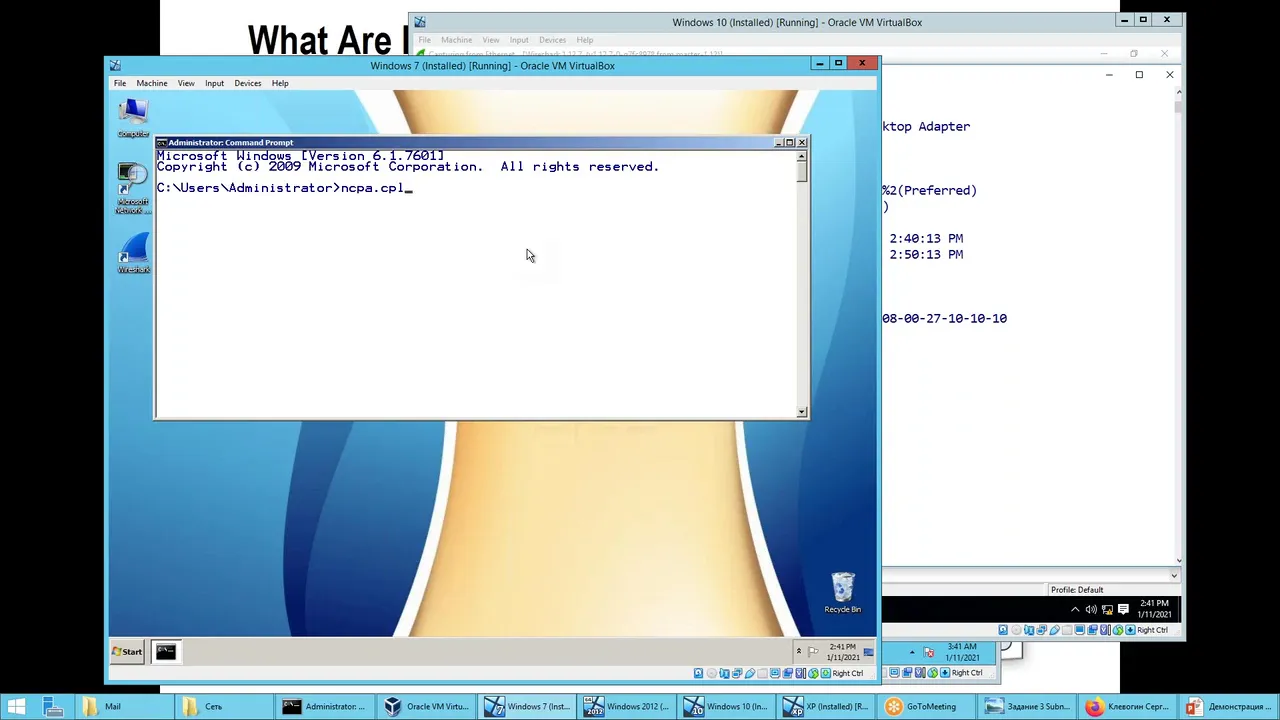Open Devices menu in Windows 7 VirtualBox window
Screen dimensions: 1280x720
pyautogui.click(x=248, y=83)
